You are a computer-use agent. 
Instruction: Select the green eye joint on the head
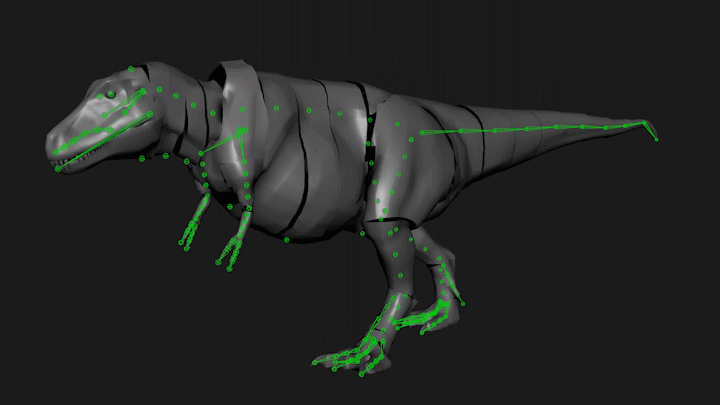(111, 94)
